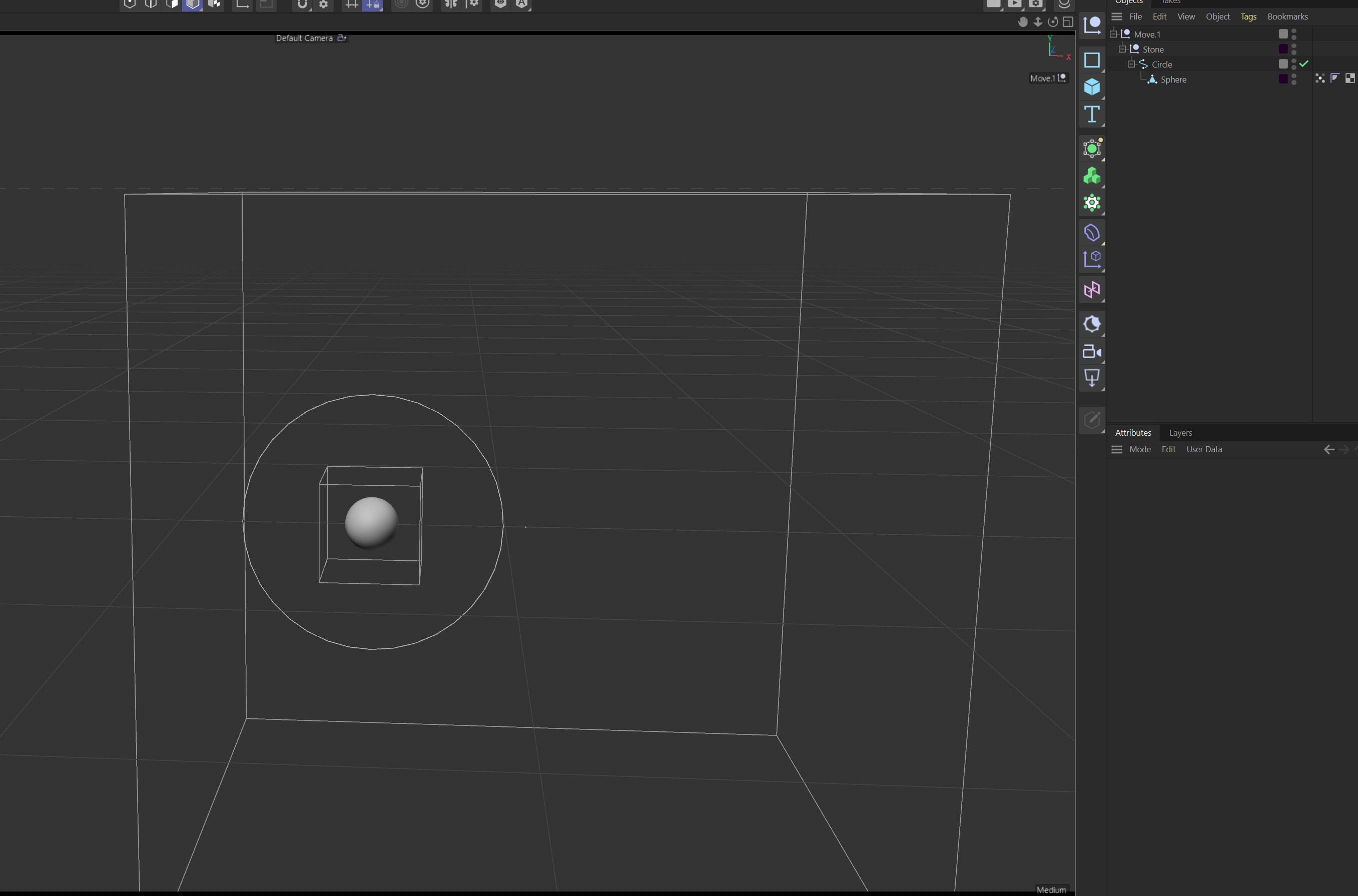Click the hexagon eye filter icon
The image size is (1358, 896).
click(500, 4)
